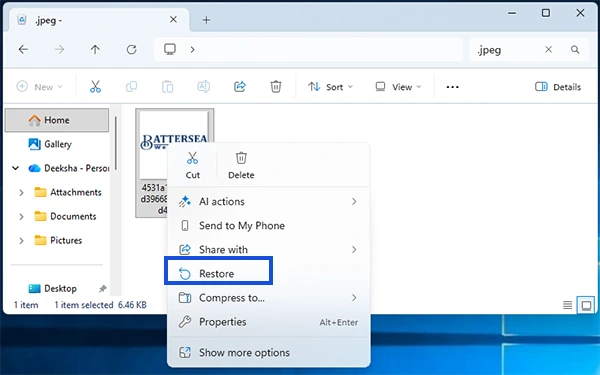
Task: Choose Send to My Phone
Action: pos(269,226)
